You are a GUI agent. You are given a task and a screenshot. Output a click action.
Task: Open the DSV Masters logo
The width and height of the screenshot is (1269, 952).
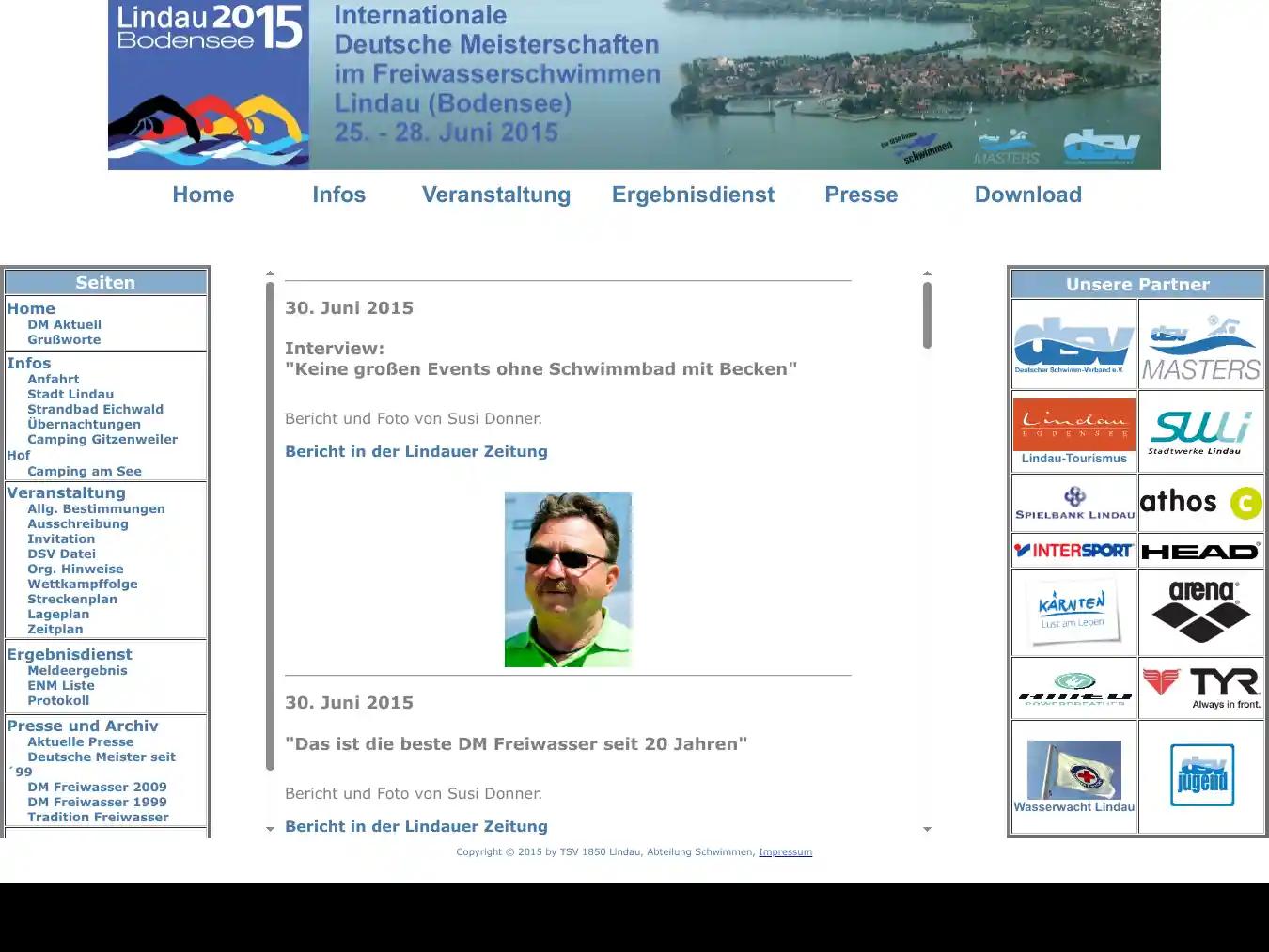pyautogui.click(x=1201, y=342)
